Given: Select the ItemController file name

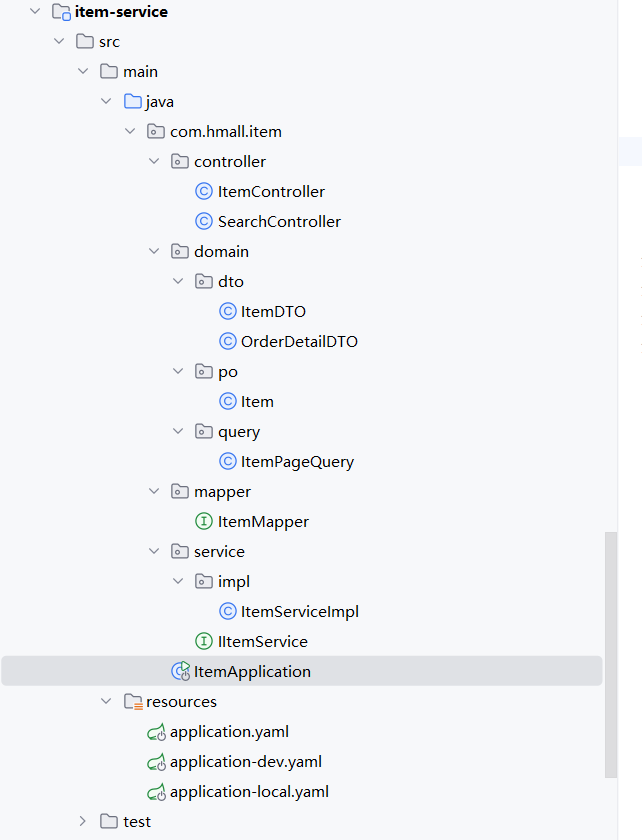Looking at the screenshot, I should (271, 191).
